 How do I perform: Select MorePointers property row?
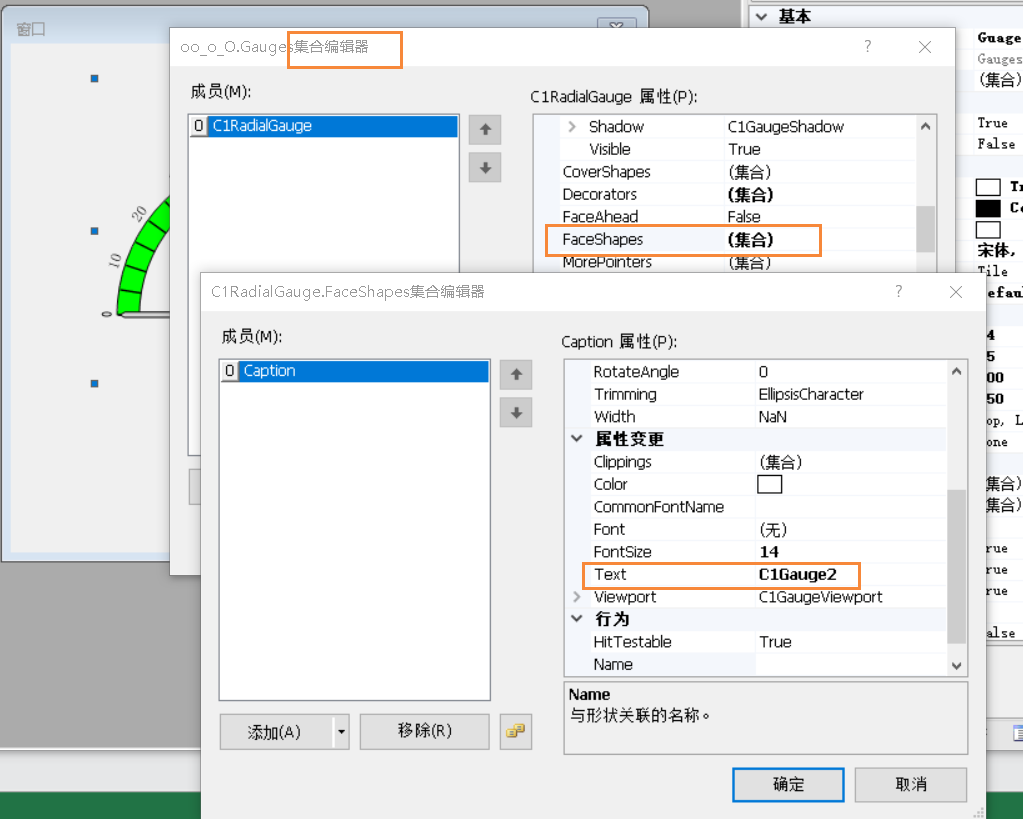pyautogui.click(x=737, y=262)
